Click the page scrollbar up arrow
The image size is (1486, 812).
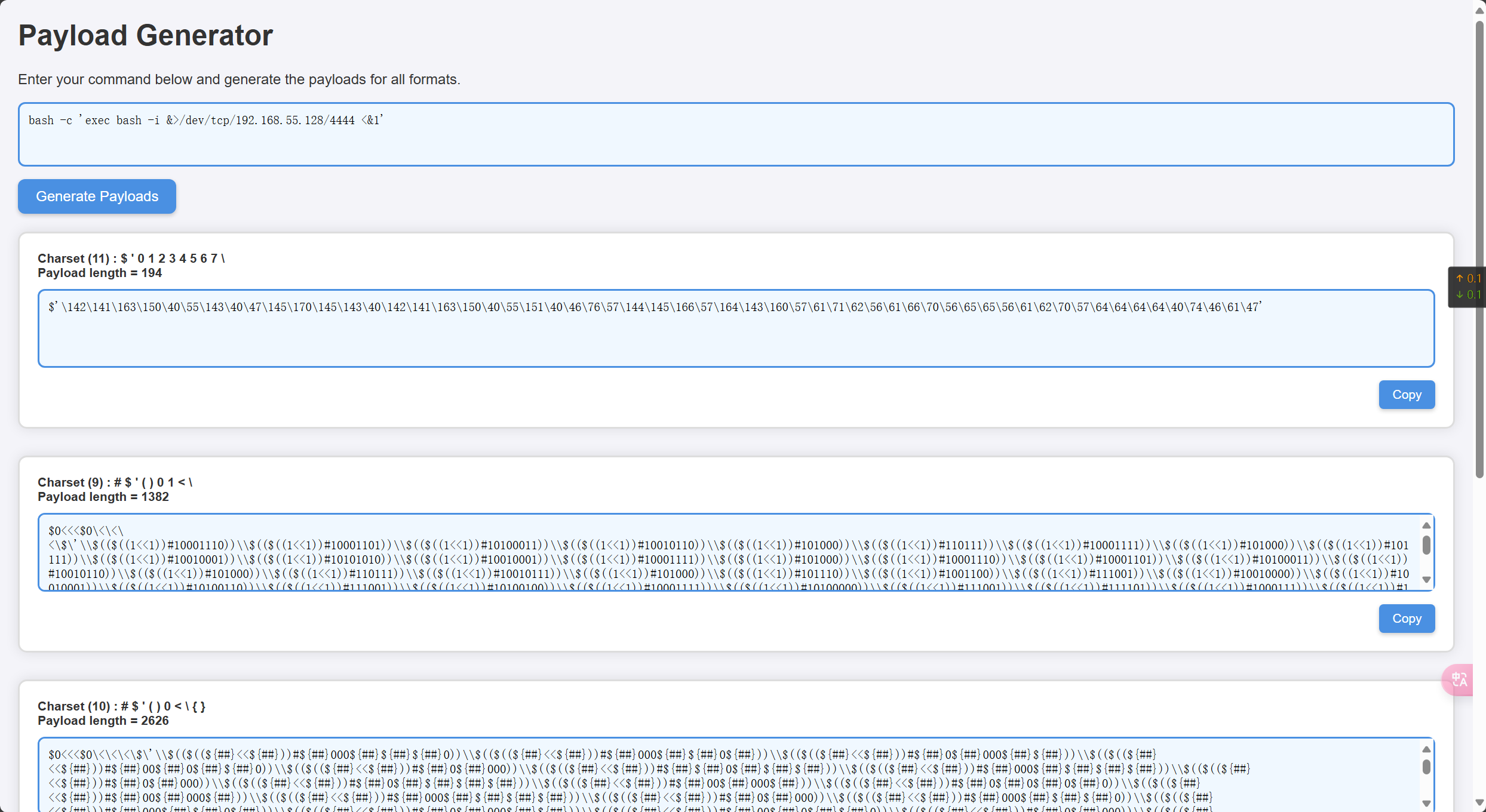click(x=1479, y=10)
